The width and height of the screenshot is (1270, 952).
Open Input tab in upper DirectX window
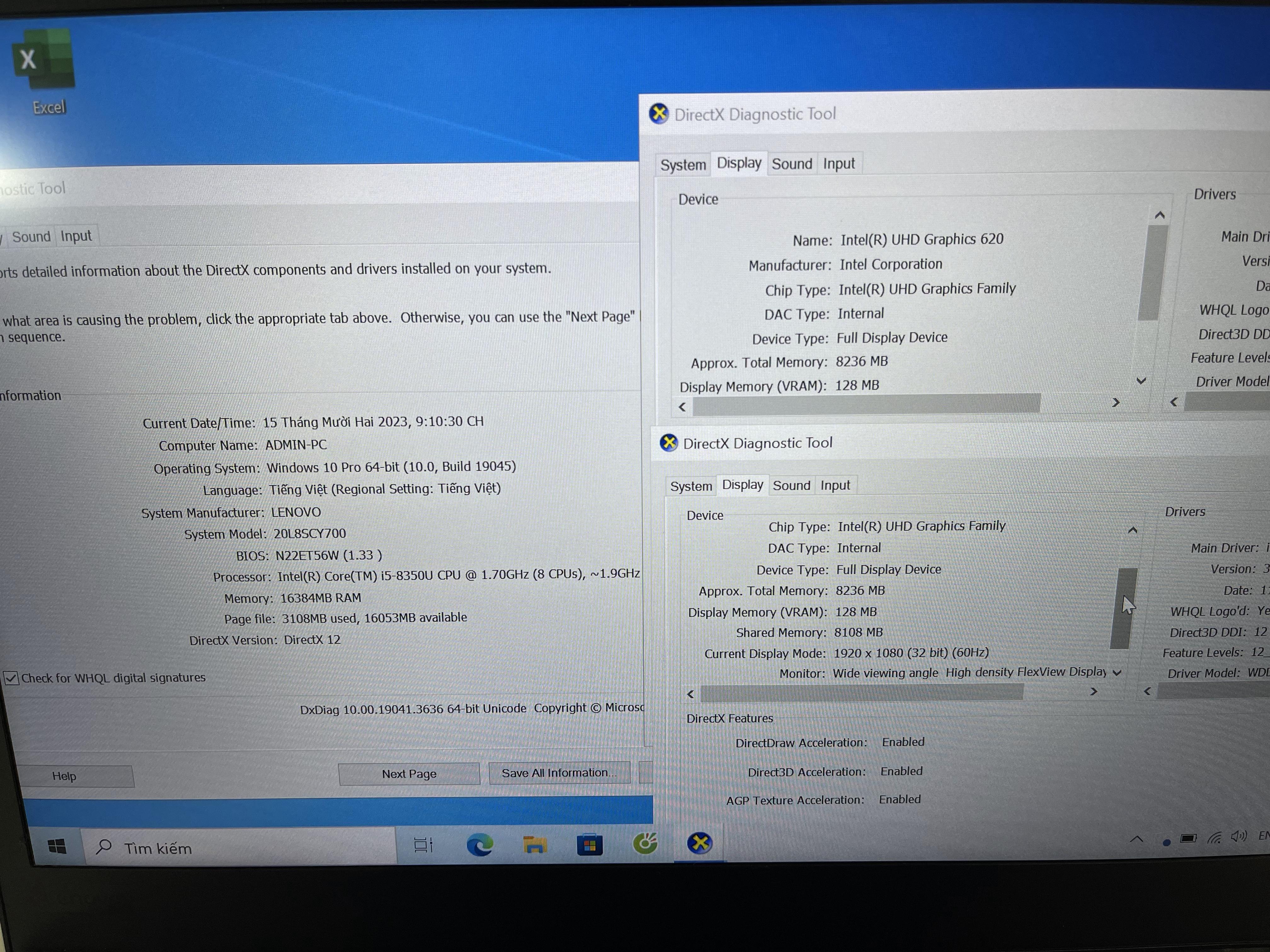tap(839, 163)
